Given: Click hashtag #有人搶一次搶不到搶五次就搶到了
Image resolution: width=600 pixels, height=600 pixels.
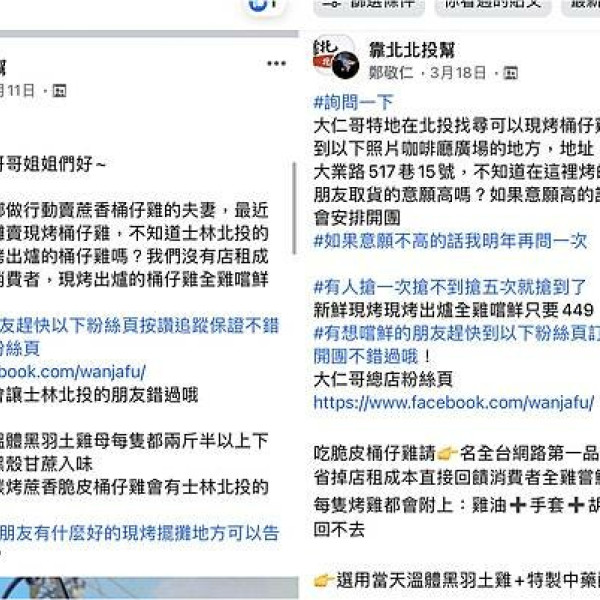Looking at the screenshot, I should pyautogui.click(x=450, y=287).
